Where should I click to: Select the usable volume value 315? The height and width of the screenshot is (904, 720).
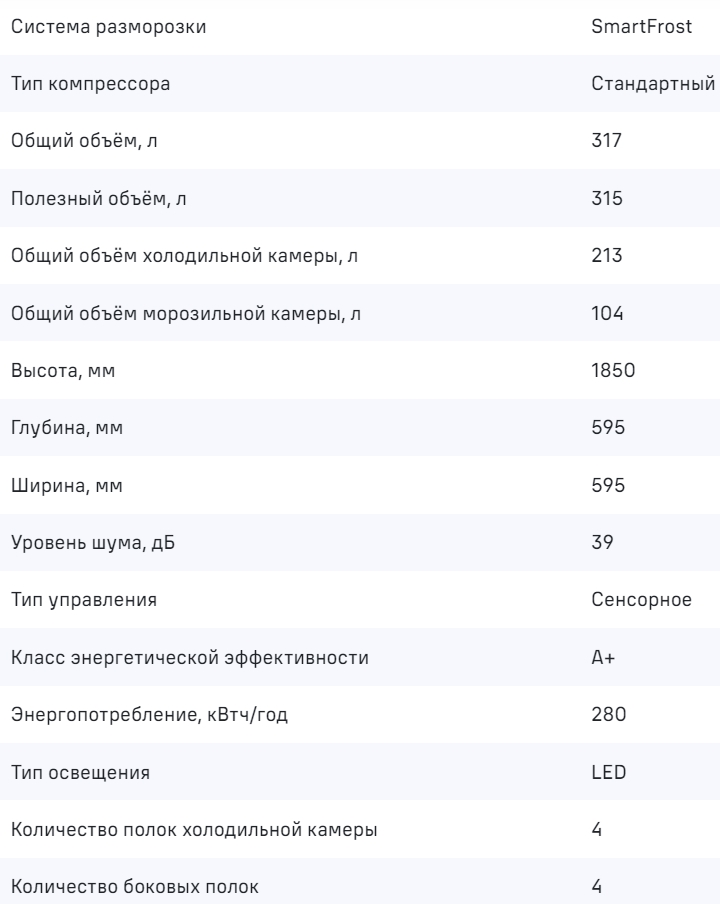pos(606,199)
